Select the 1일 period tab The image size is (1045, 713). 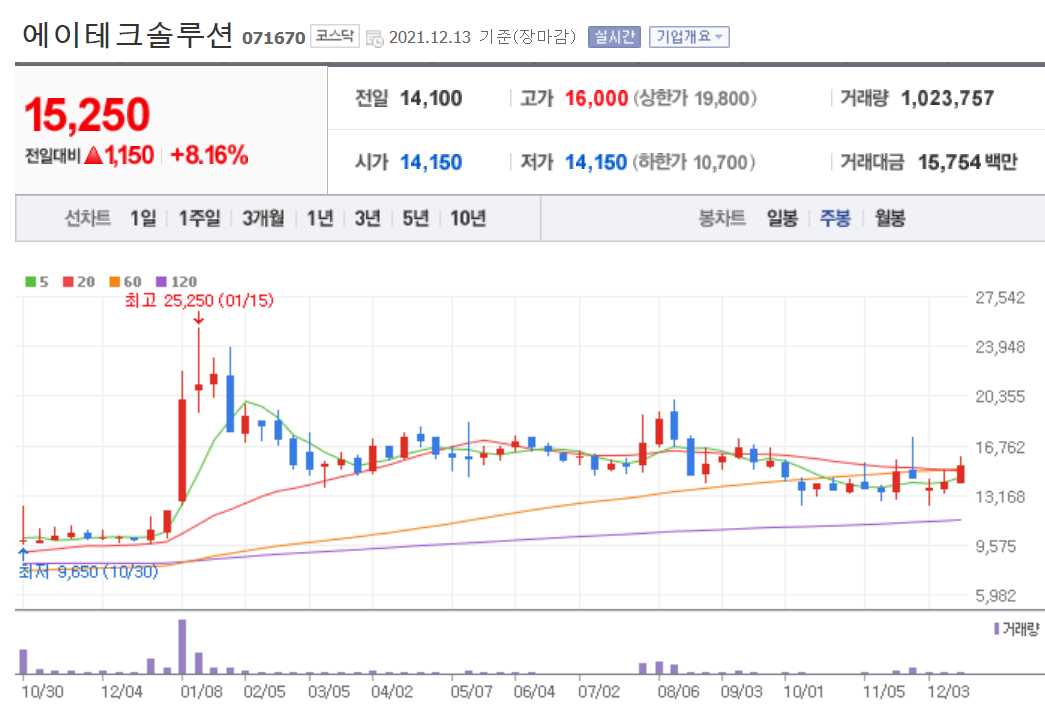141,217
